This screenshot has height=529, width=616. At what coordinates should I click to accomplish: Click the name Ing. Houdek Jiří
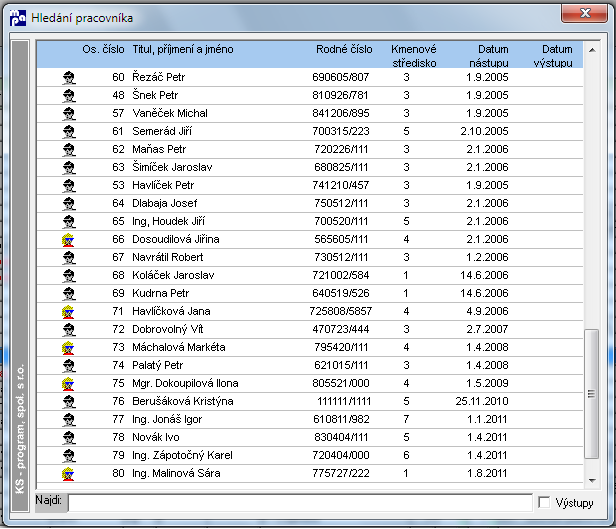point(169,221)
